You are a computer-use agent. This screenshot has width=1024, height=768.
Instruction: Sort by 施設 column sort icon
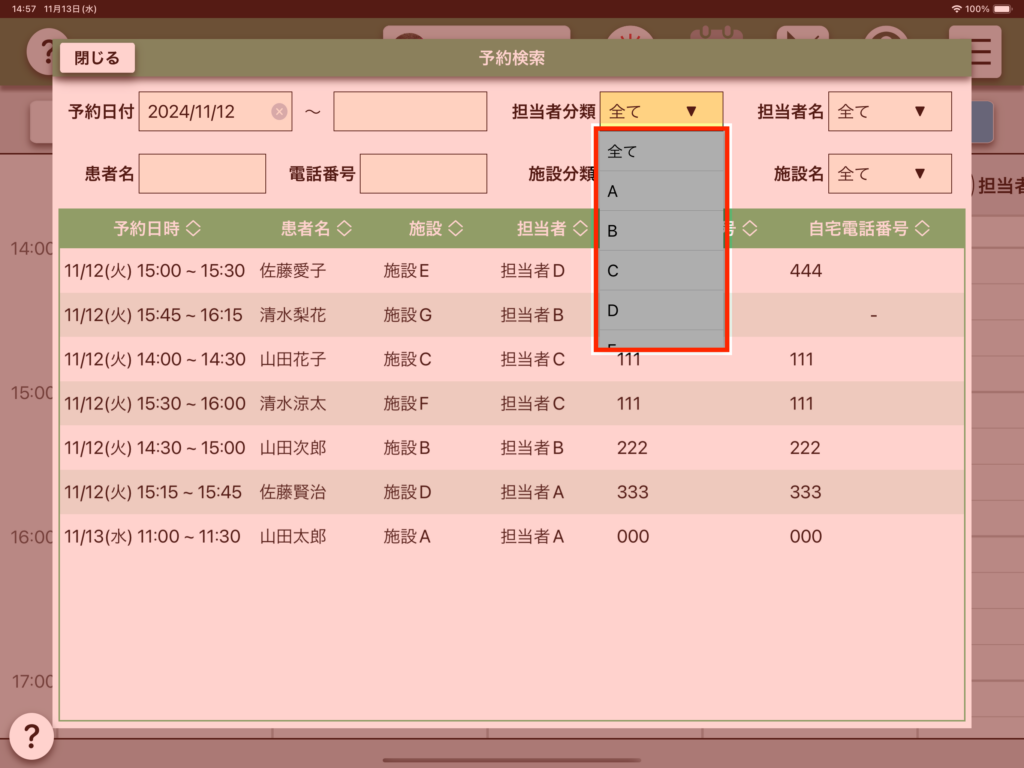(x=455, y=229)
